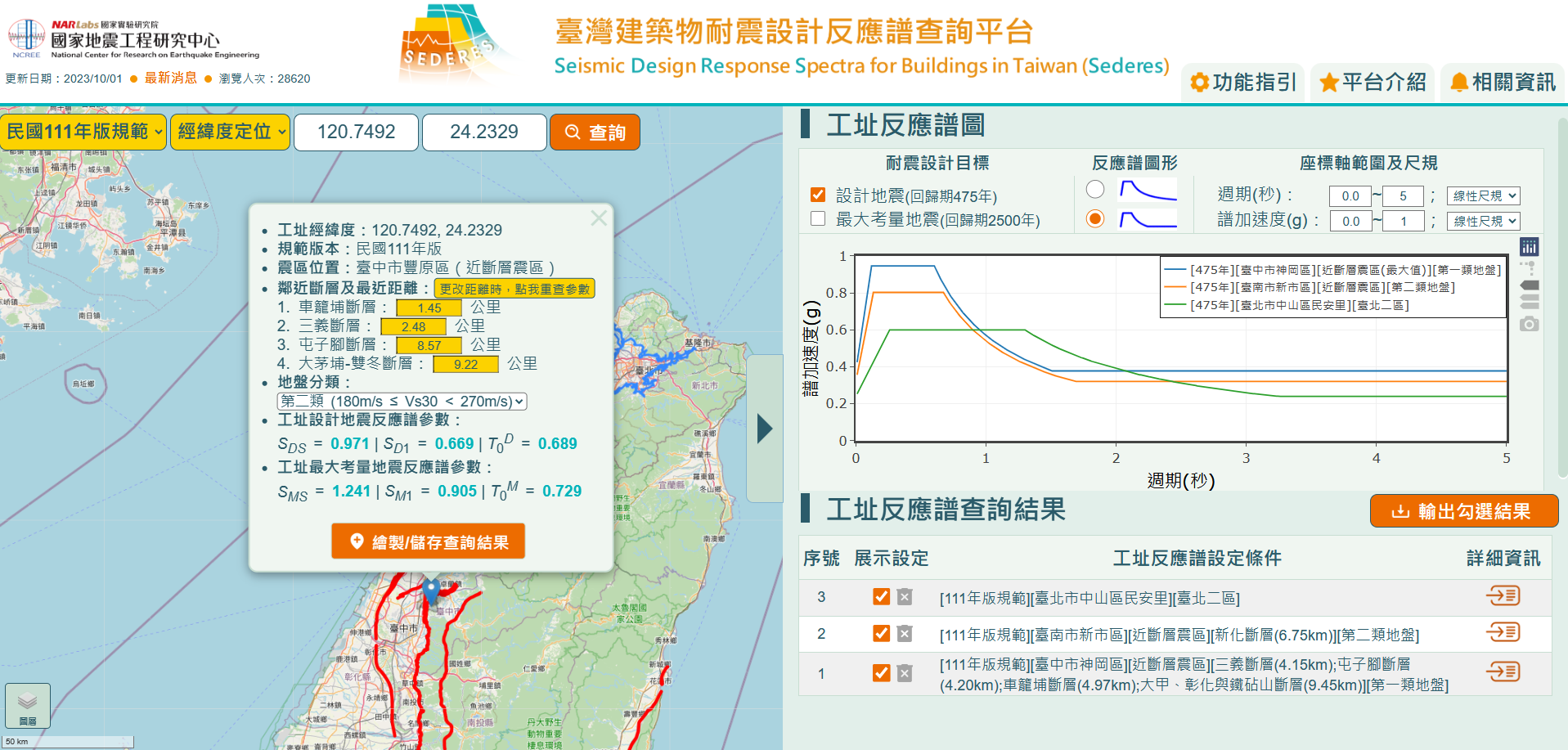Open detail info icon for result row 1
Viewport: 1568px width, 750px height.
(1503, 672)
